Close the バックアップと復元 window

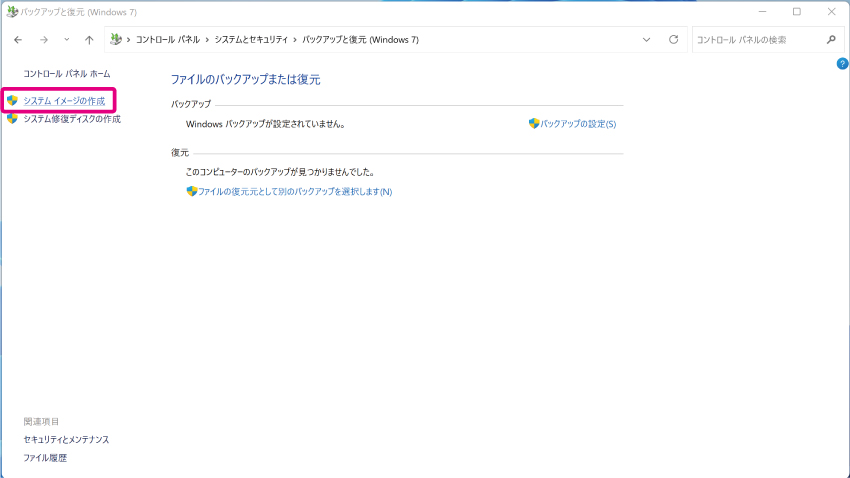(x=832, y=11)
